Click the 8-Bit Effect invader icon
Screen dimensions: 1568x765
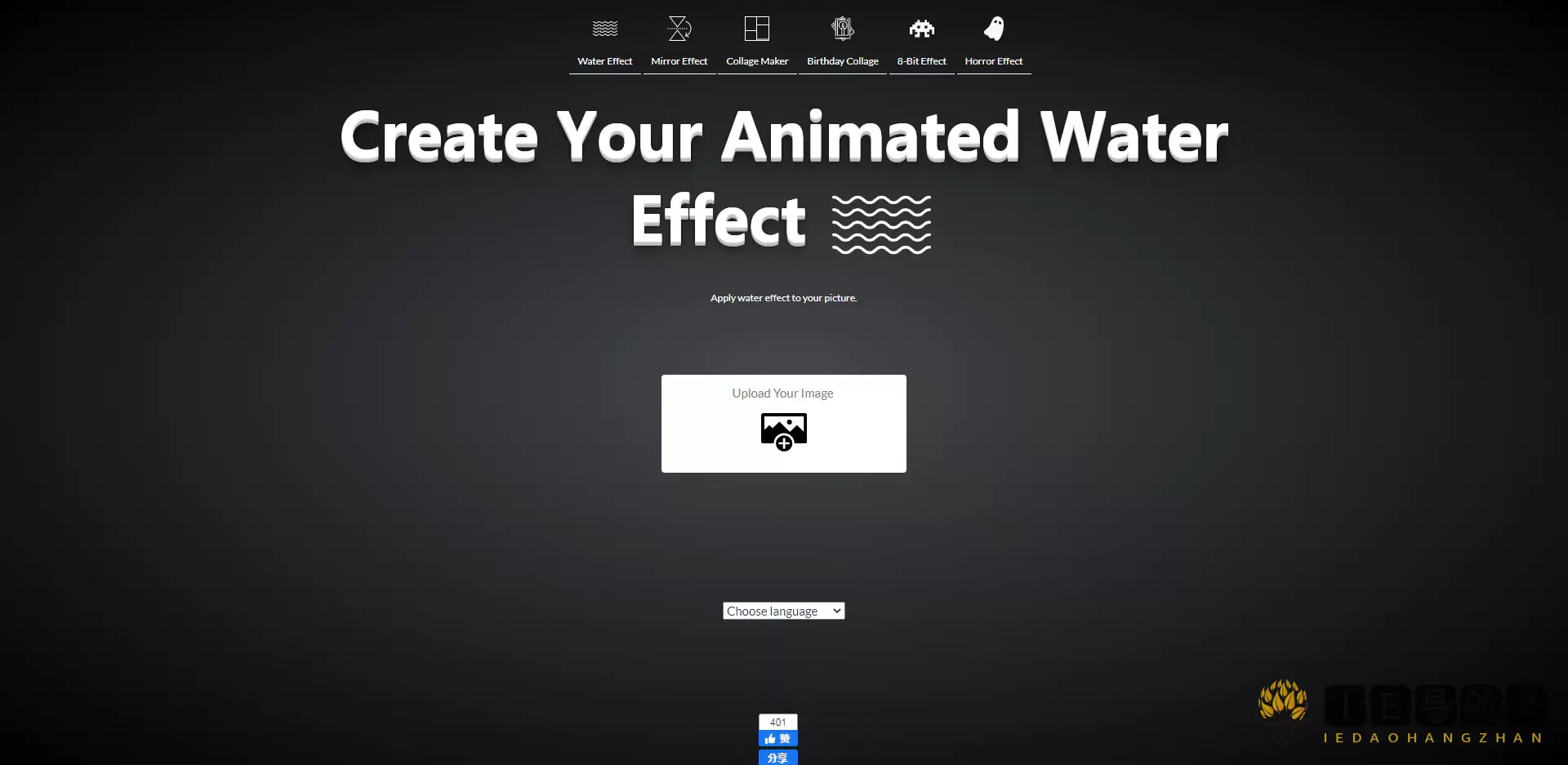tap(921, 28)
